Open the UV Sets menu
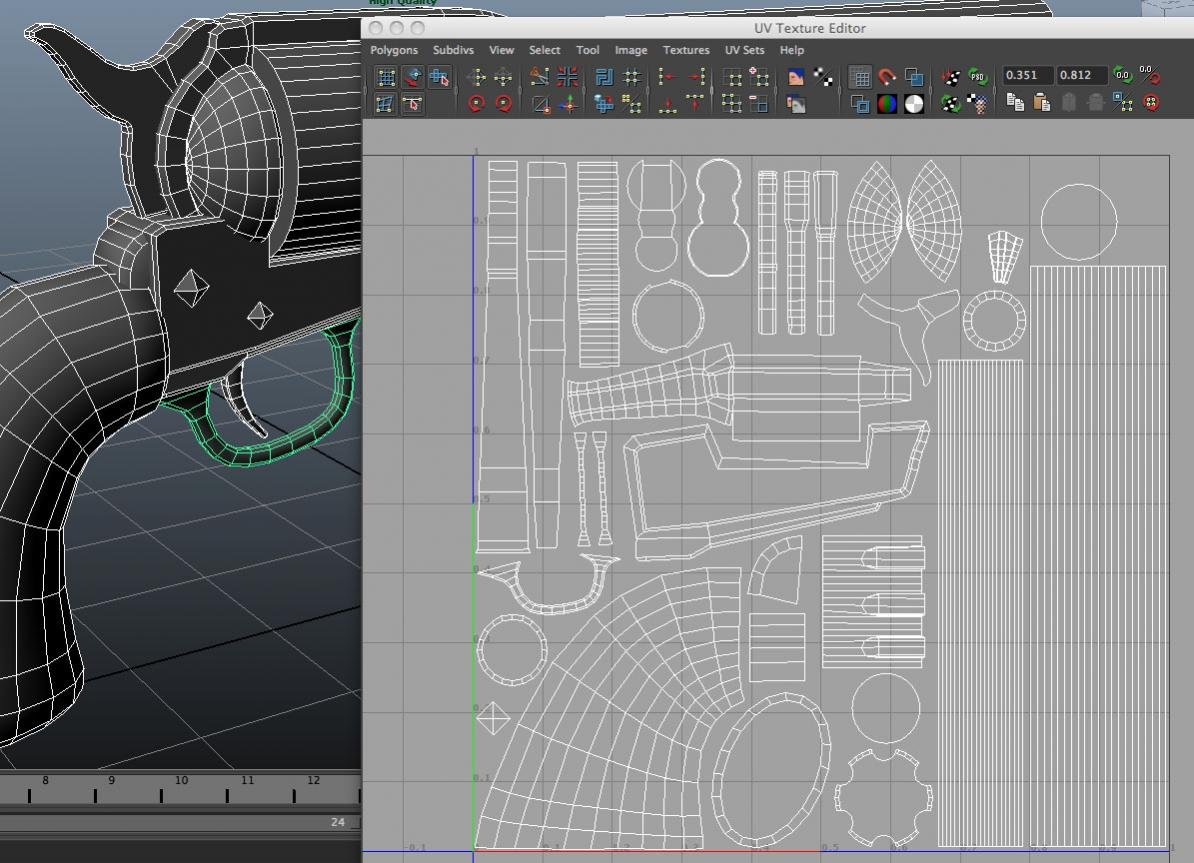This screenshot has height=863, width=1194. 744,50
